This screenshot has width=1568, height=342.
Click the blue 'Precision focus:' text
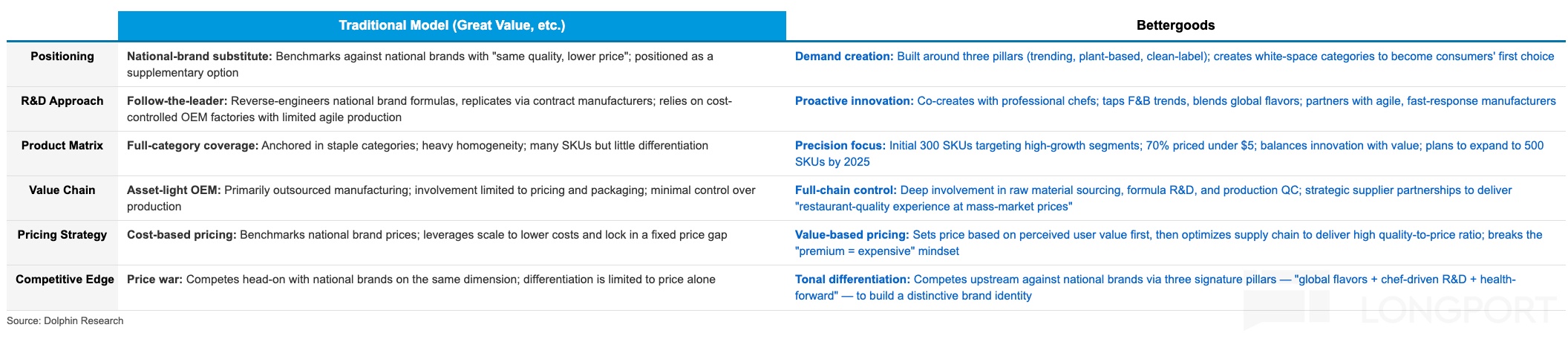(x=840, y=146)
